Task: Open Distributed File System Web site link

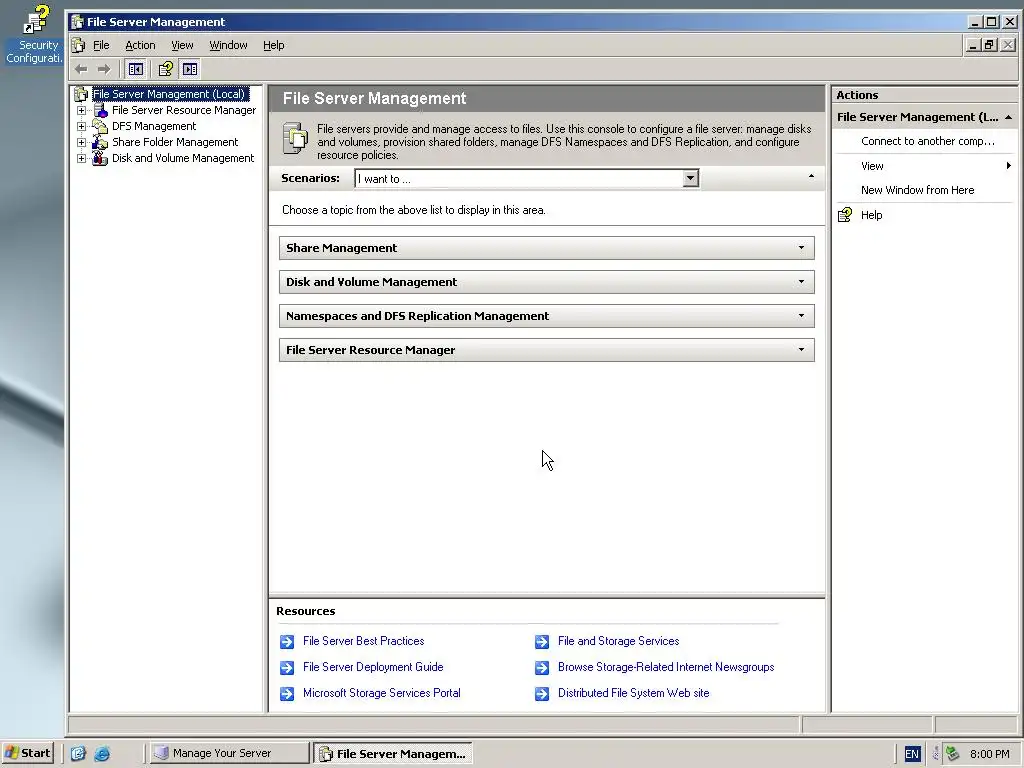Action: click(633, 693)
